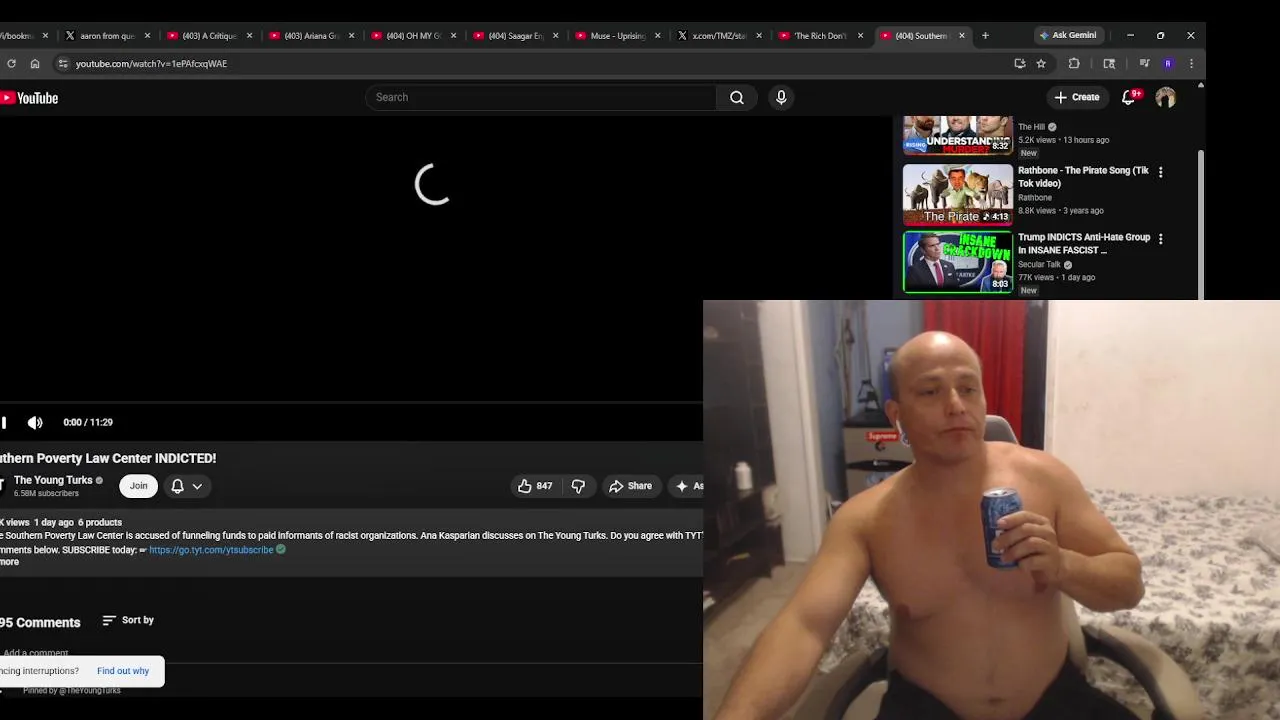Click the address bar URL
Image resolution: width=1280 pixels, height=720 pixels.
(x=151, y=64)
